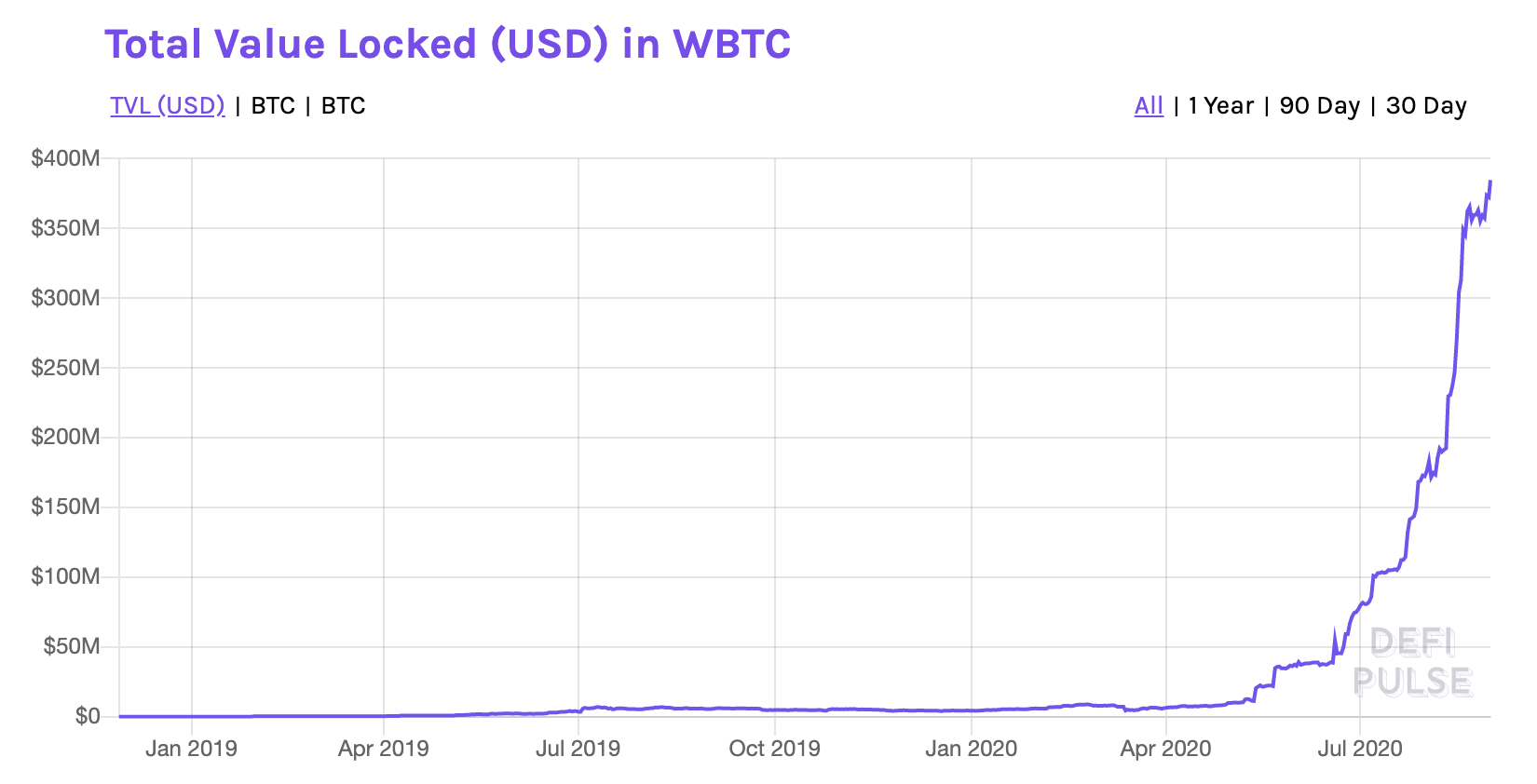1537x784 pixels.
Task: Click the $100M y-axis label
Action: pyautogui.click(x=65, y=576)
